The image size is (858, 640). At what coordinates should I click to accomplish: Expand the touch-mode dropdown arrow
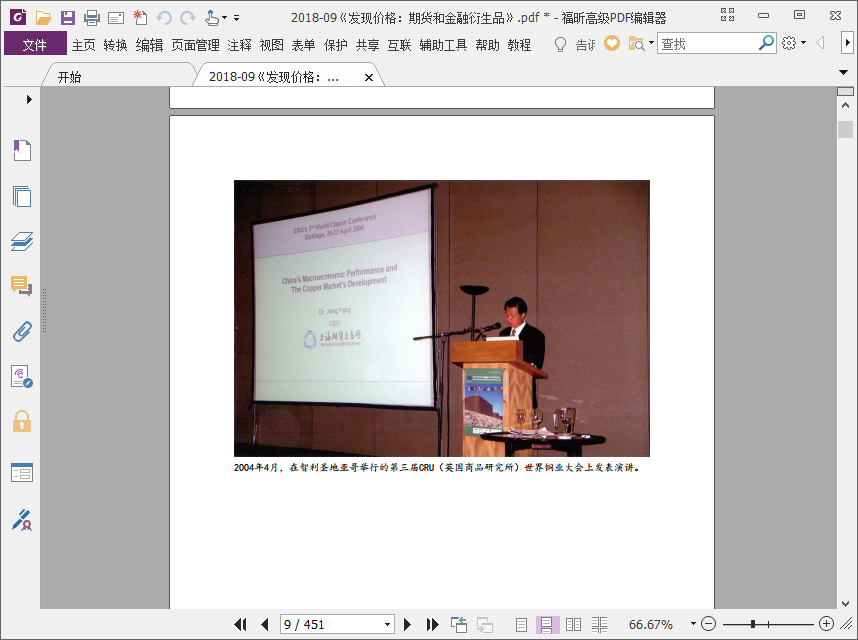(224, 18)
